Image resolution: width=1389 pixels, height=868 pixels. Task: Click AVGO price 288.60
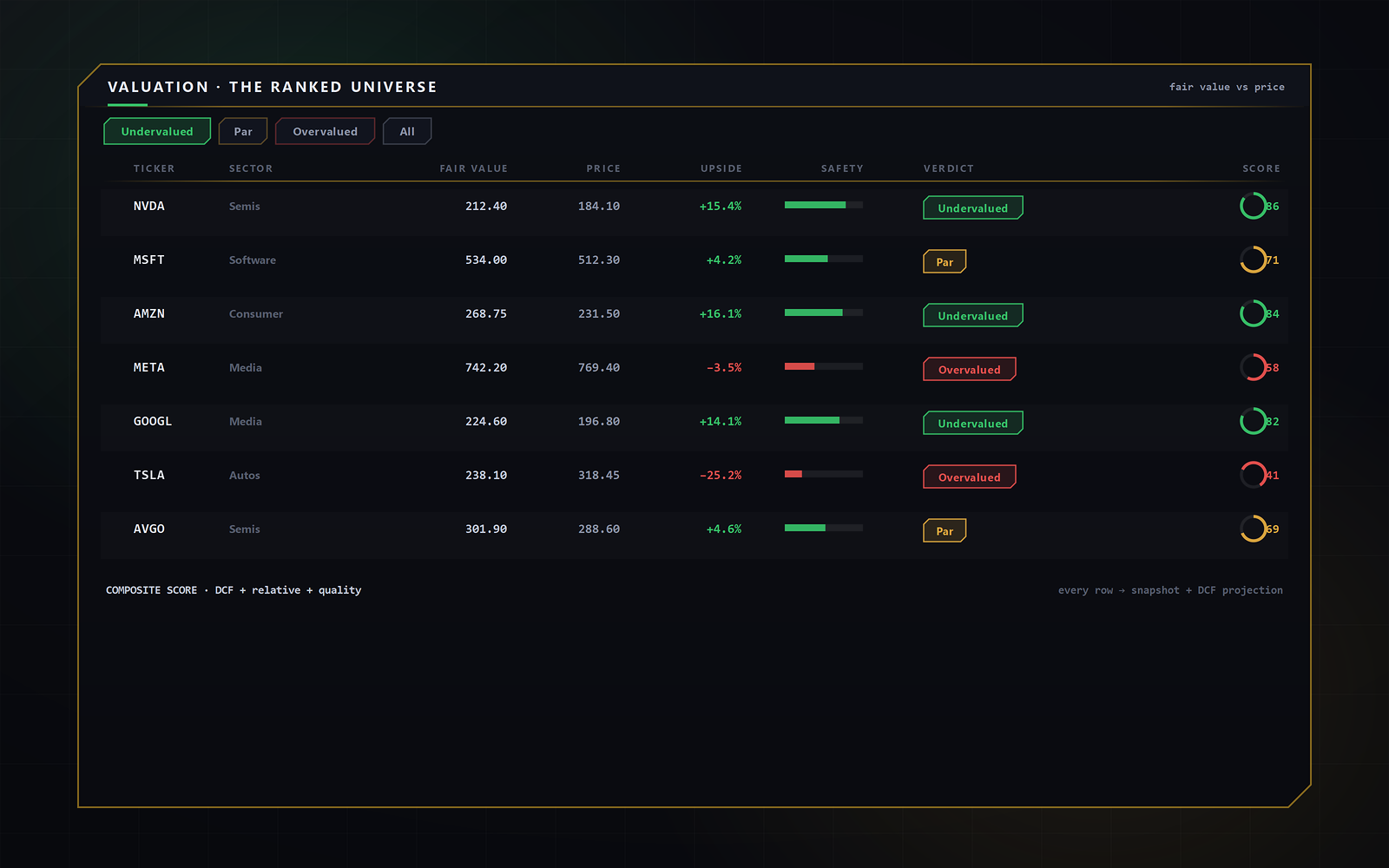pos(599,529)
